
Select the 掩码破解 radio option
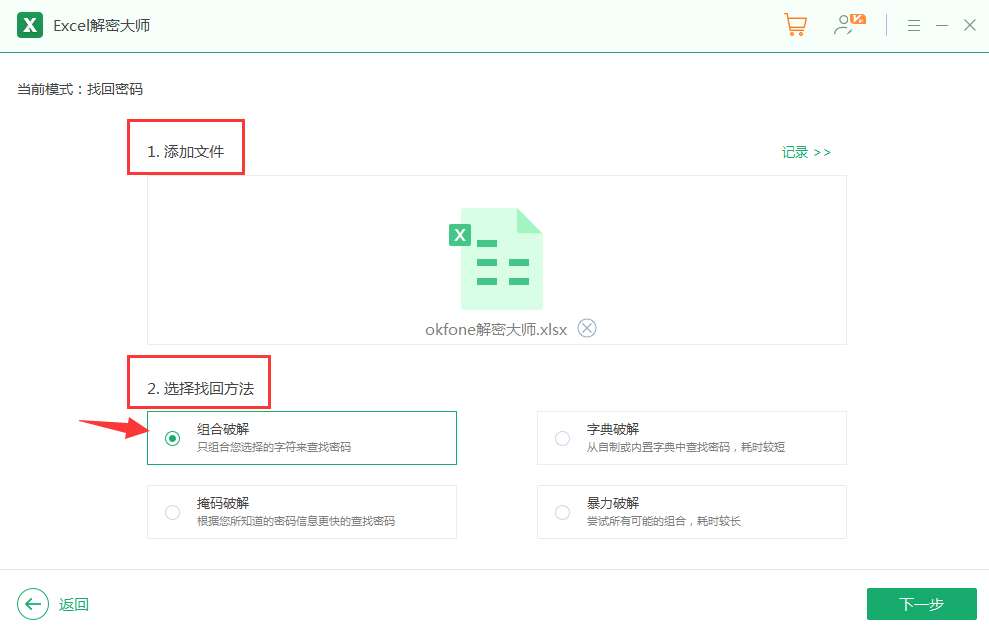point(172,512)
